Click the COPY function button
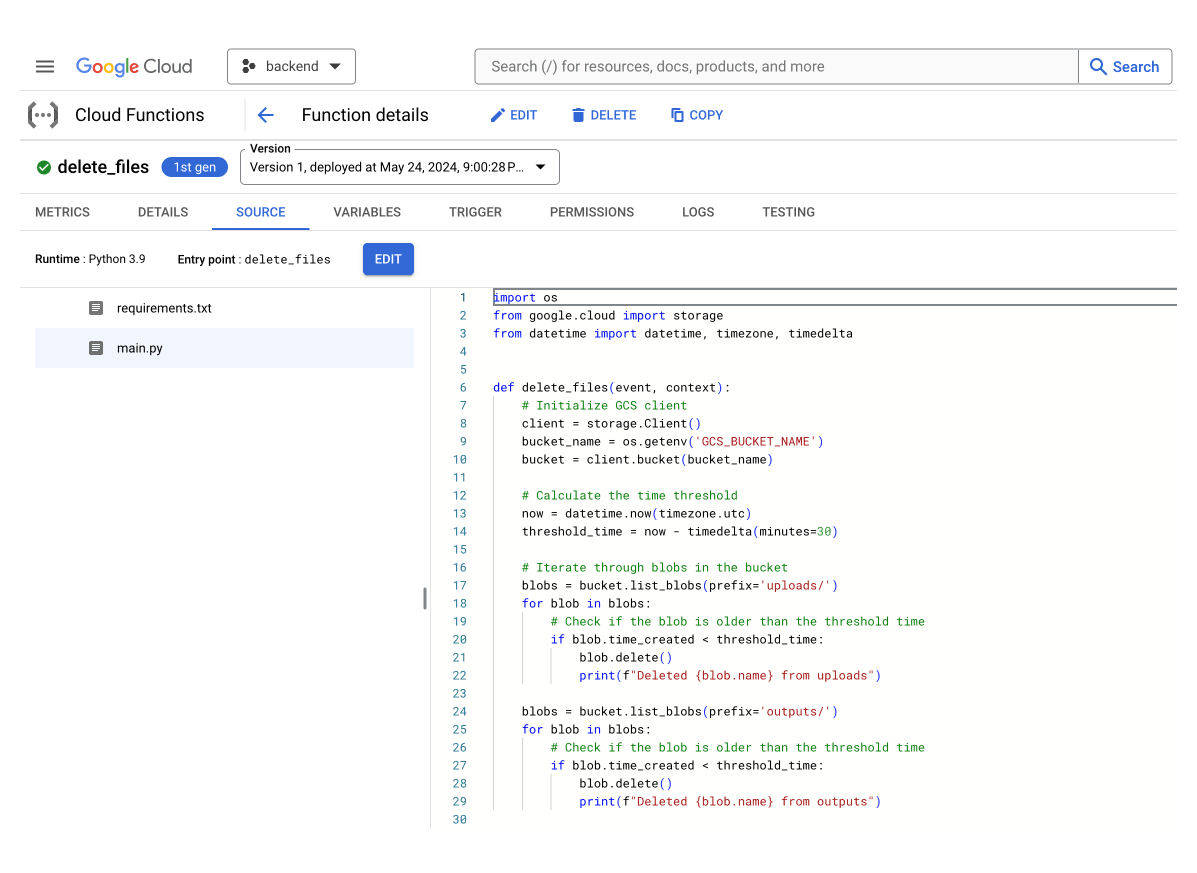Viewport: 1197px width, 873px height. 696,115
